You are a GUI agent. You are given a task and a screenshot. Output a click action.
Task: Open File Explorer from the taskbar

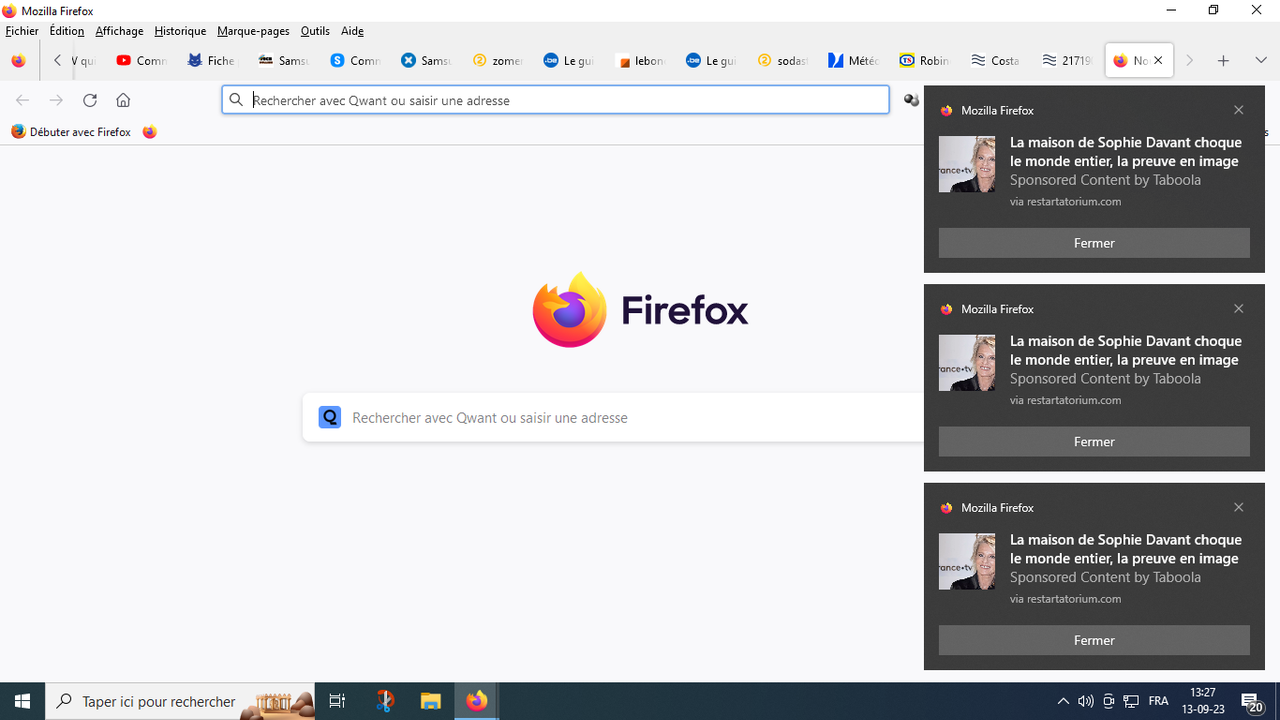[x=430, y=702]
